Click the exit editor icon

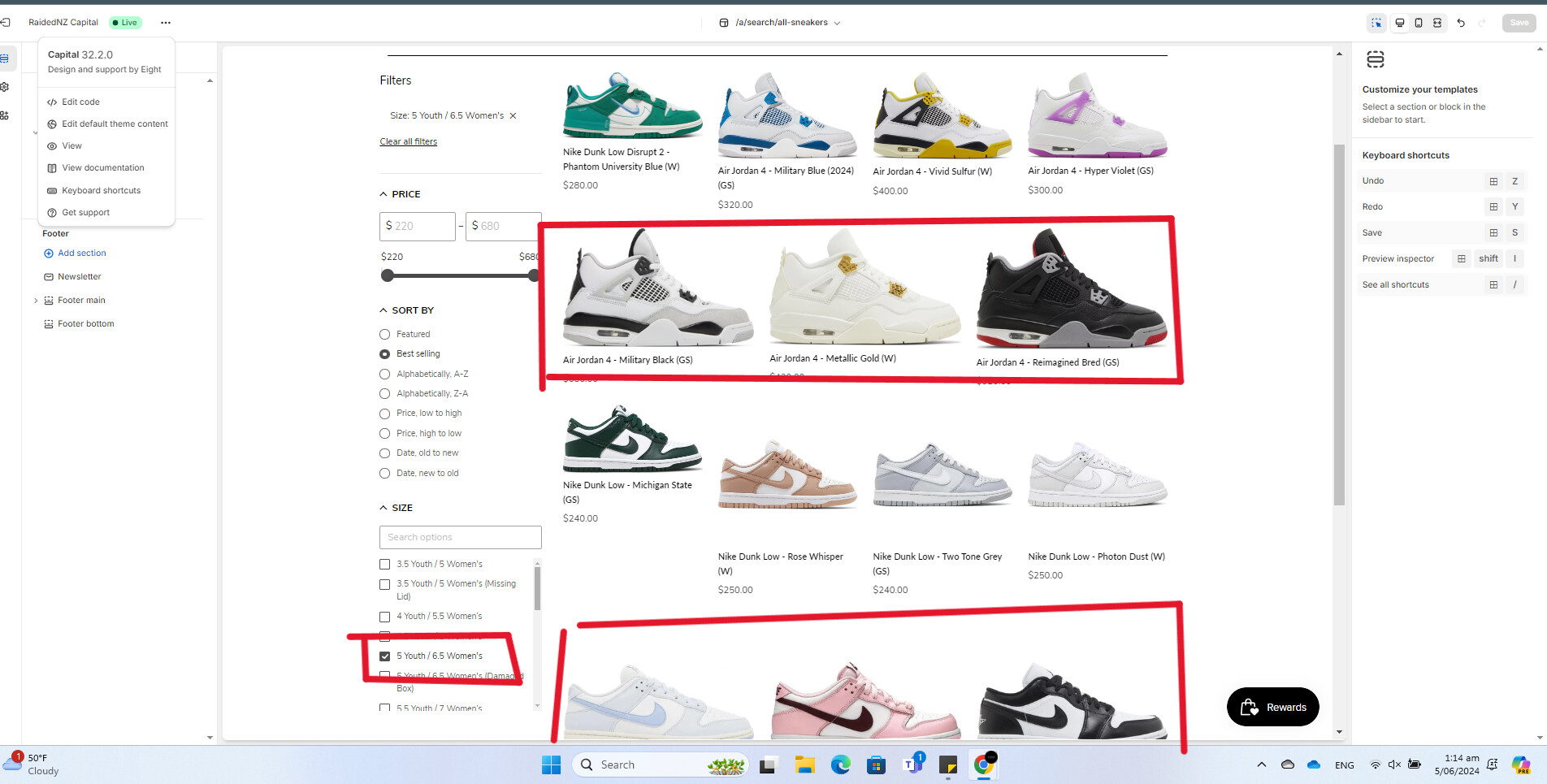coord(6,23)
